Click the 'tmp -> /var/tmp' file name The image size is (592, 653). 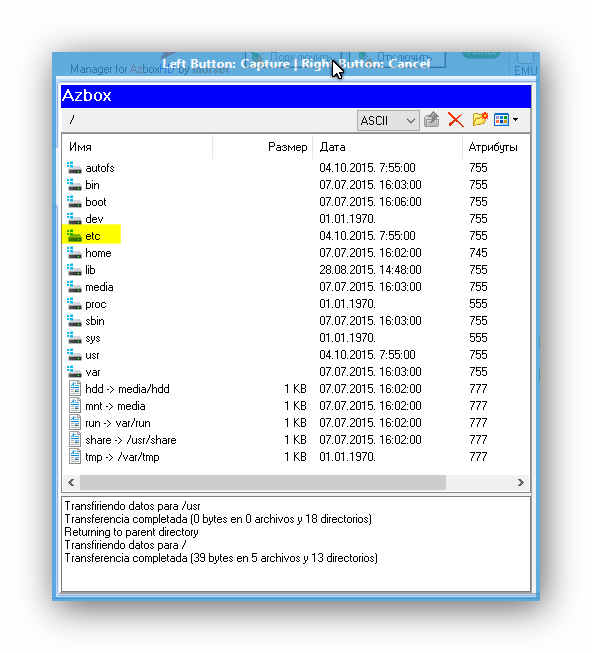pos(122,457)
